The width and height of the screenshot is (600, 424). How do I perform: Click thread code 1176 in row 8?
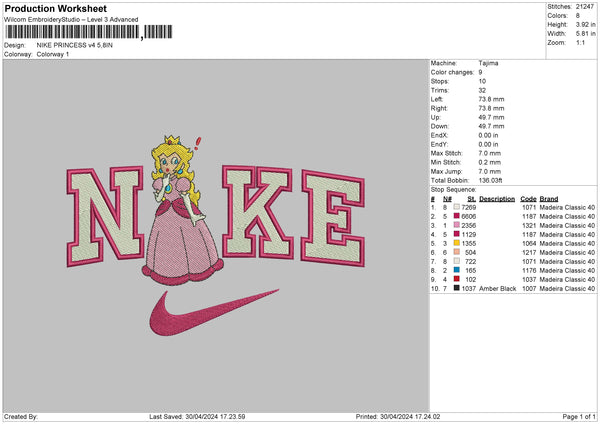click(x=529, y=271)
